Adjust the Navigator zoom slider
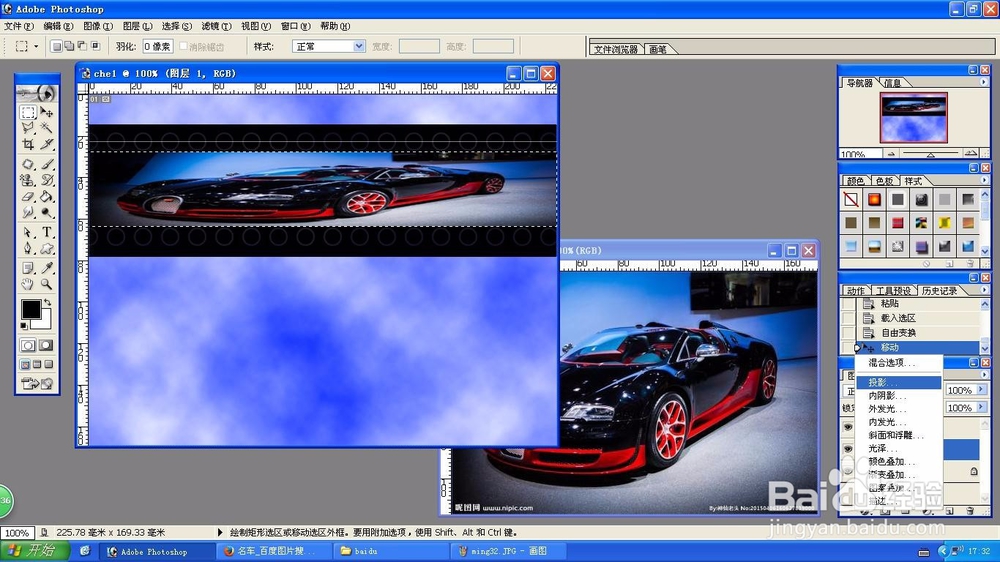Screen dimensions: 1000x562 click(x=930, y=154)
